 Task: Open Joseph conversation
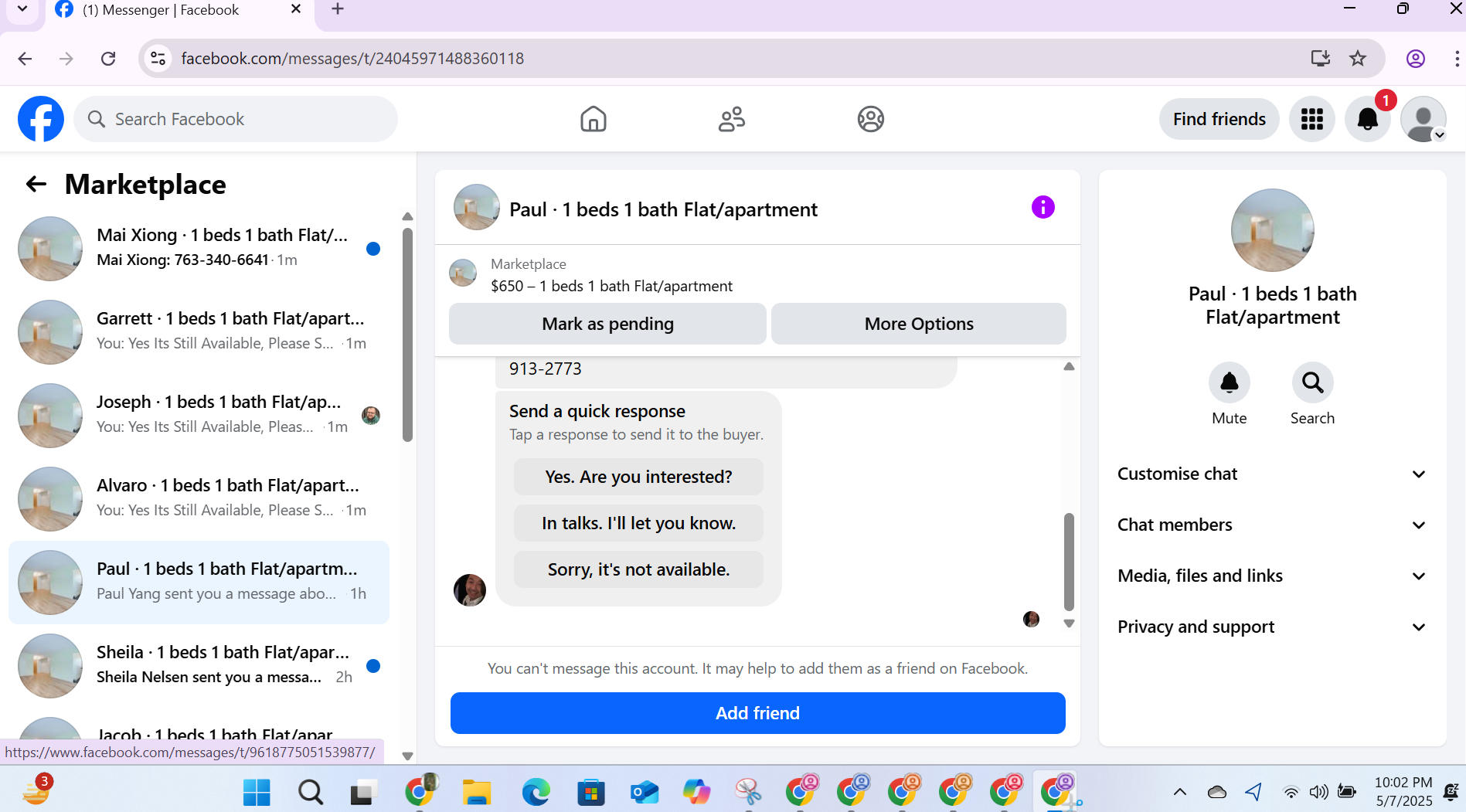(x=199, y=416)
